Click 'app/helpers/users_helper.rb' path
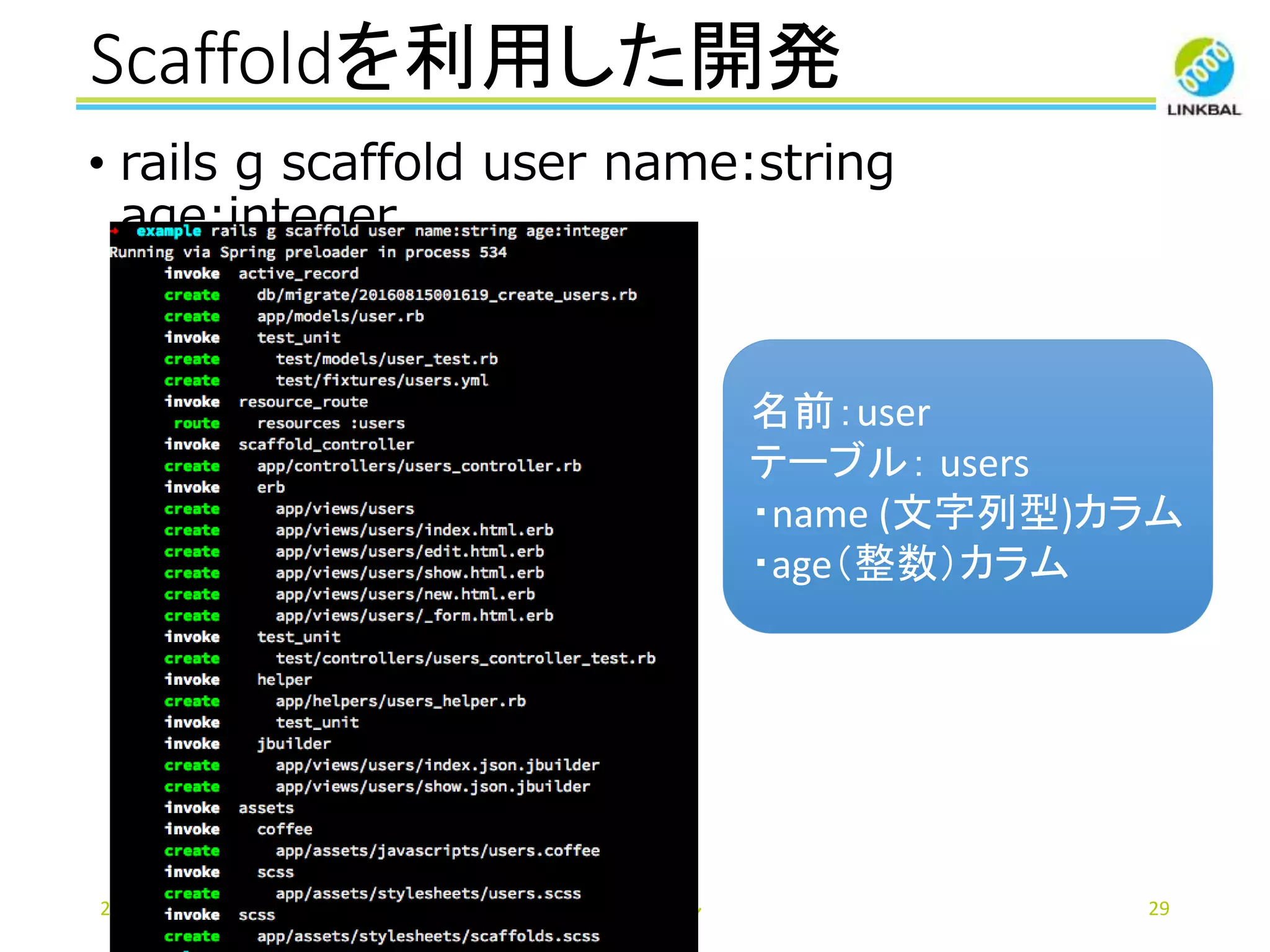The image size is (1270, 952). [x=401, y=702]
